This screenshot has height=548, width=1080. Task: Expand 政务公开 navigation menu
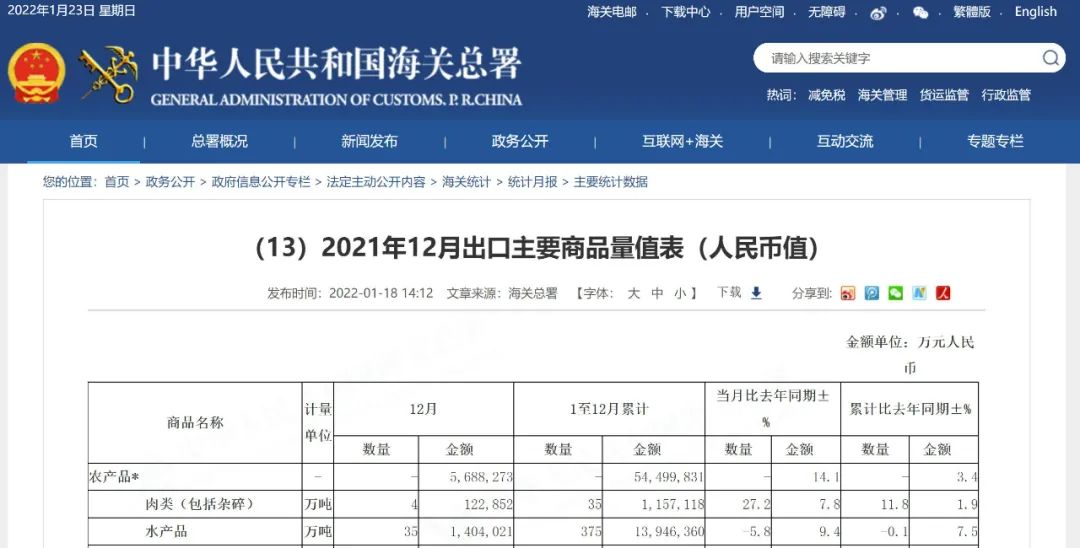coord(520,141)
